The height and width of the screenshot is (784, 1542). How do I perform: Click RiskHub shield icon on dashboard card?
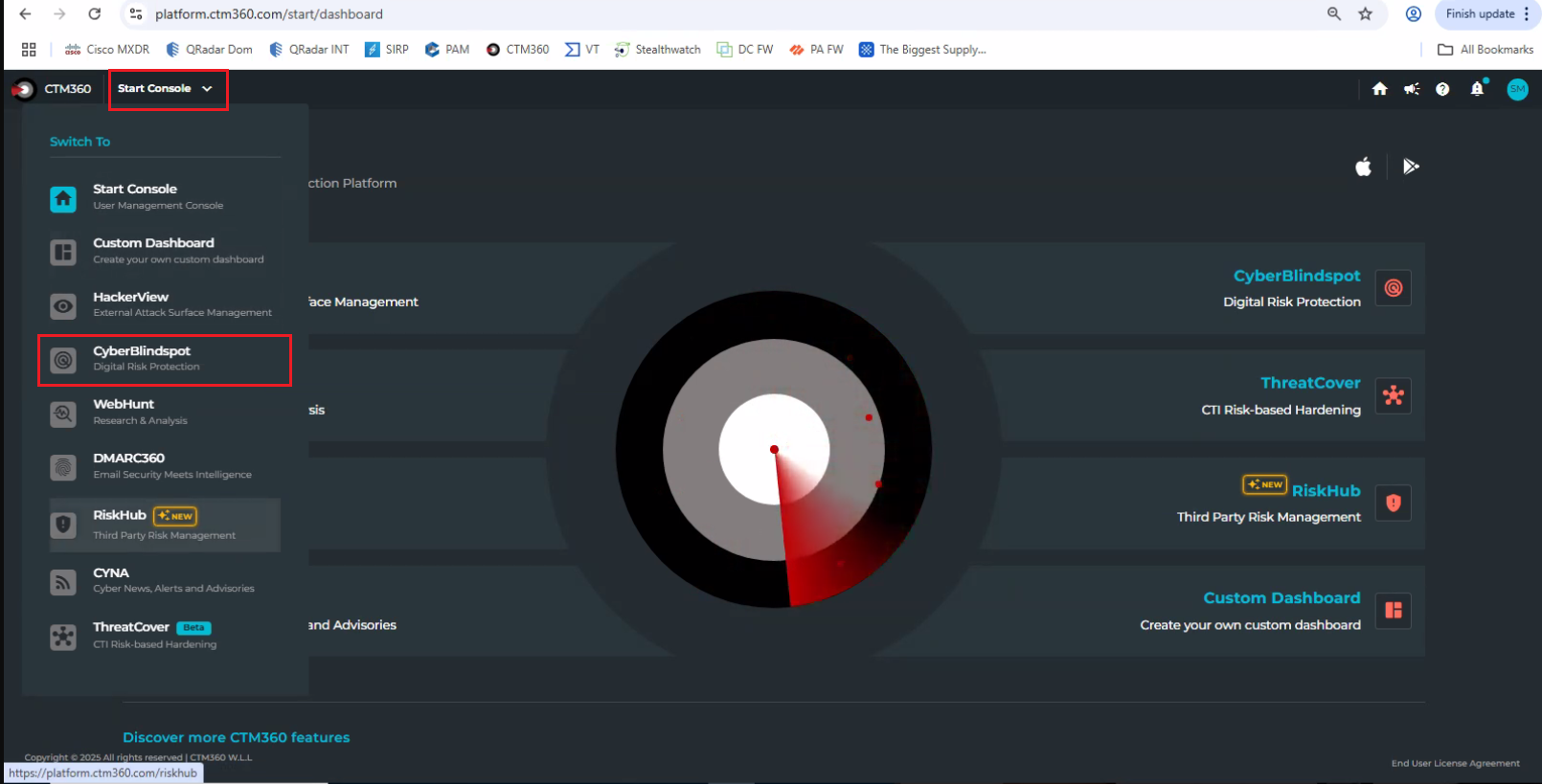1394,503
